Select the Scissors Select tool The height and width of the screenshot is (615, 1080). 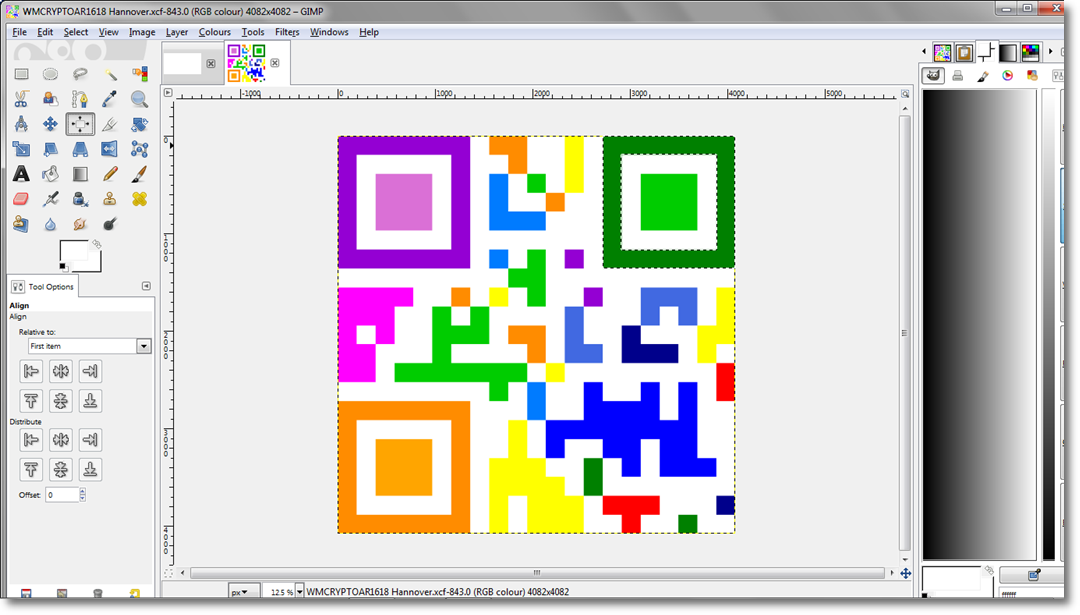point(21,99)
